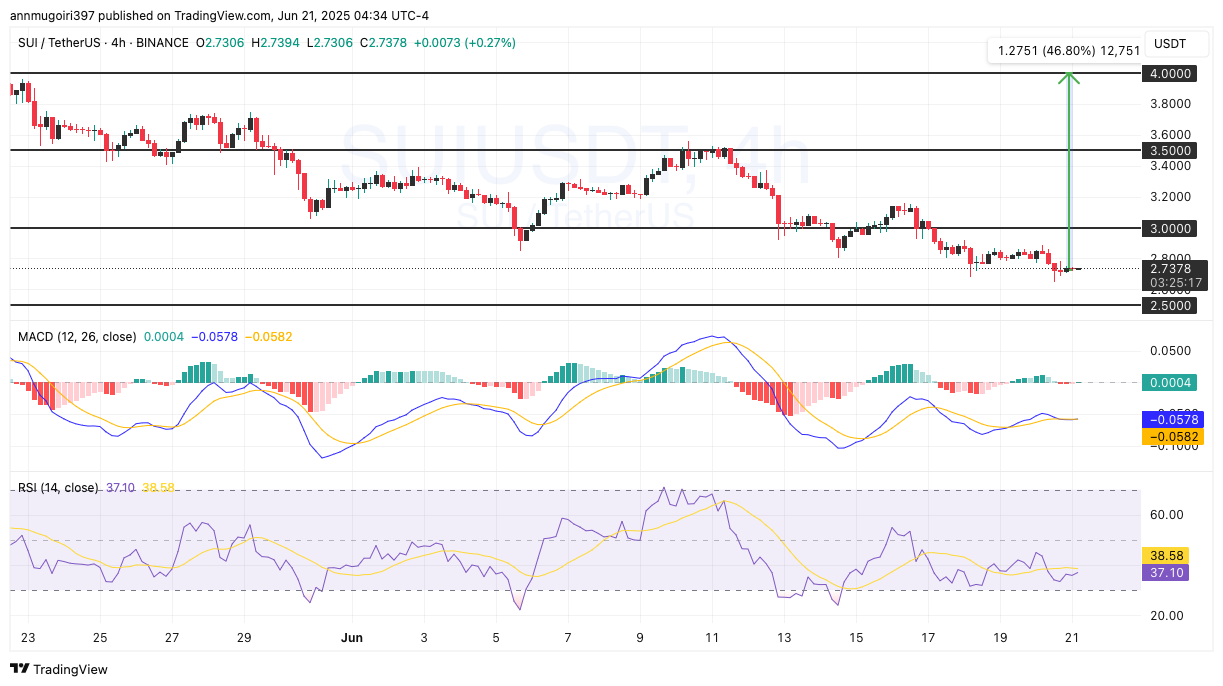The height and width of the screenshot is (686, 1223).
Task: Click the yellow 38.58 badge on RSI axis
Action: [x=1165, y=555]
